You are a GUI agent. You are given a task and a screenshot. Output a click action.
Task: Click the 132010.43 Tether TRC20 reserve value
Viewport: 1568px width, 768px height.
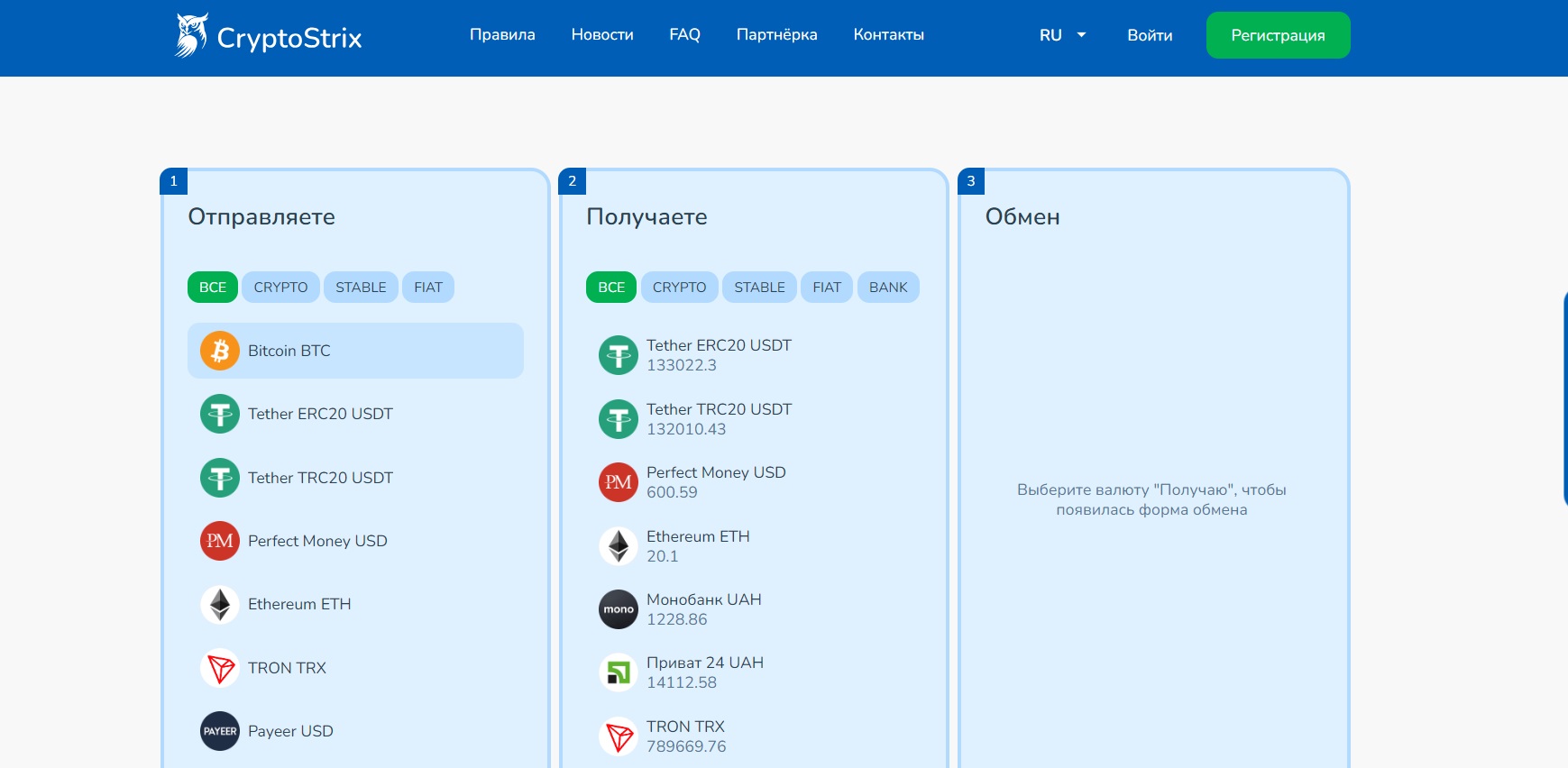pyautogui.click(x=686, y=429)
